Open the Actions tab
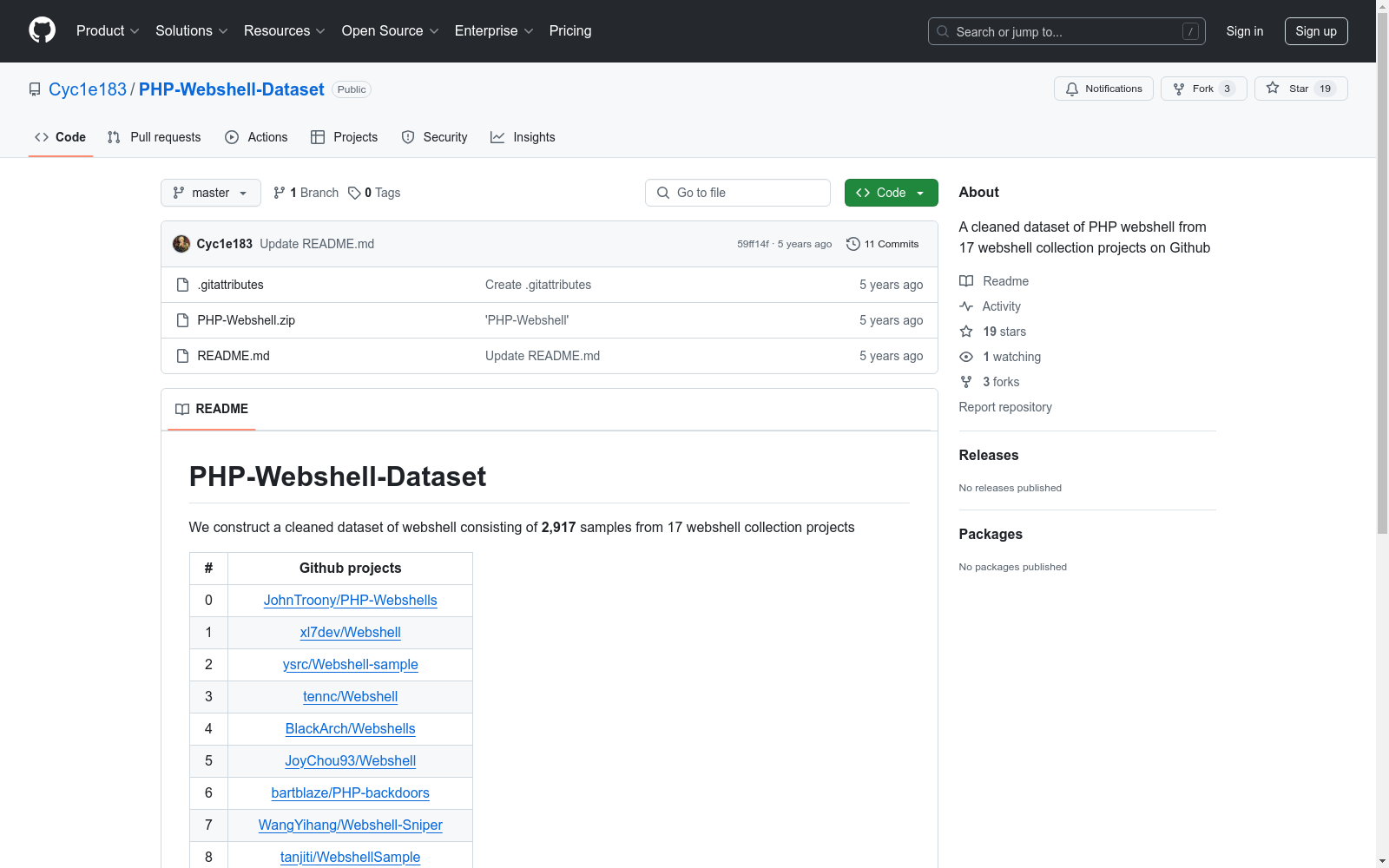The height and width of the screenshot is (868, 1389). 256,137
